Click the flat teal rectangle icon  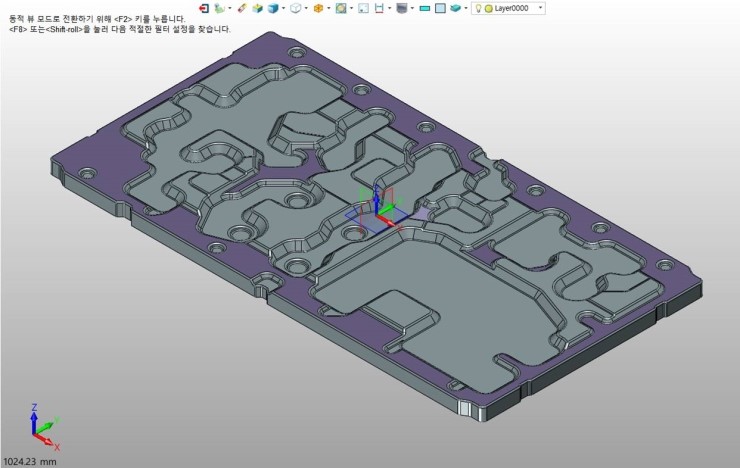coord(425,8)
